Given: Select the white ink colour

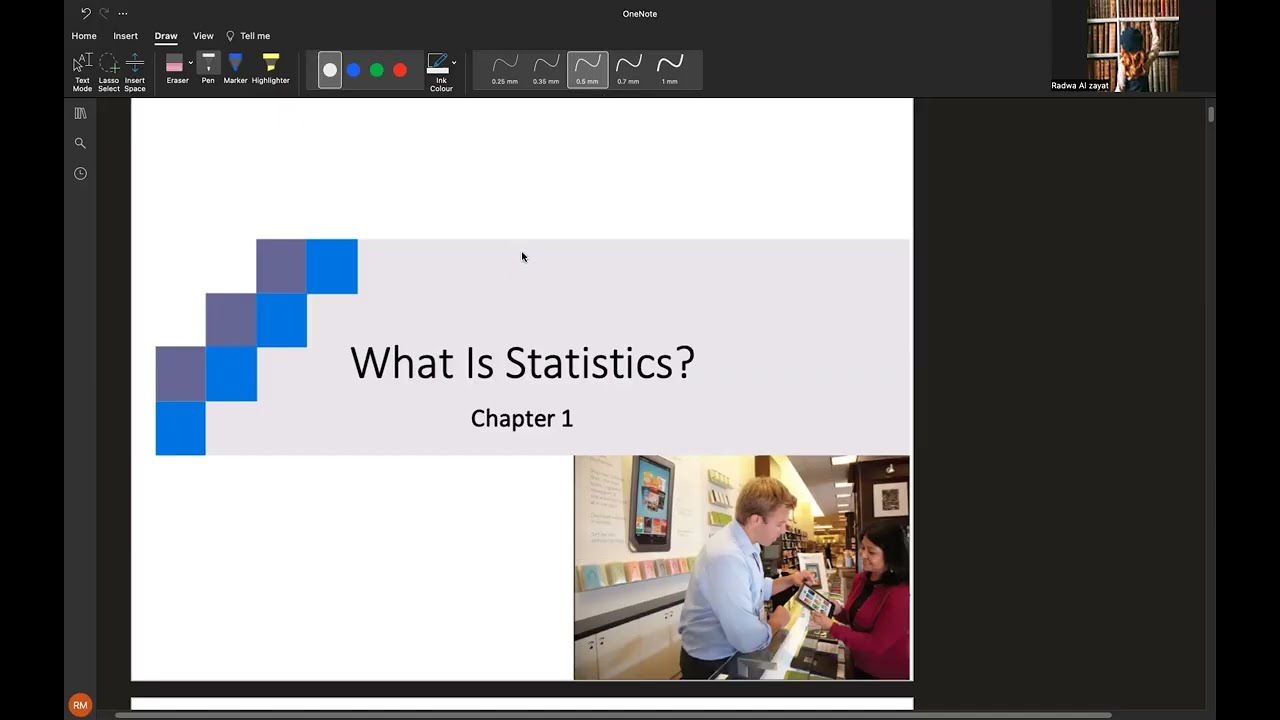Looking at the screenshot, I should coord(330,70).
